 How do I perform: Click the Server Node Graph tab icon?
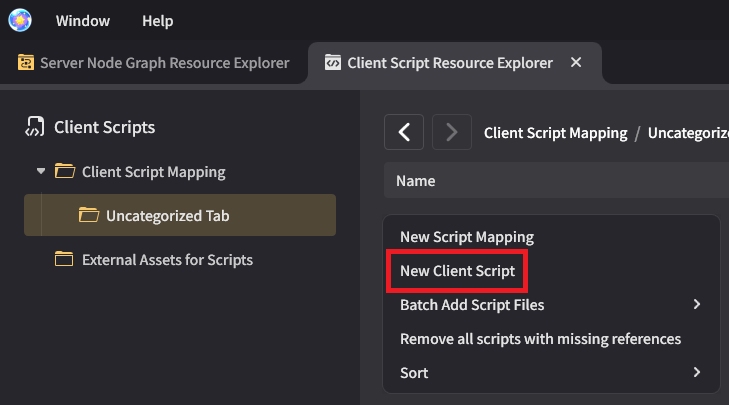click(x=26, y=62)
